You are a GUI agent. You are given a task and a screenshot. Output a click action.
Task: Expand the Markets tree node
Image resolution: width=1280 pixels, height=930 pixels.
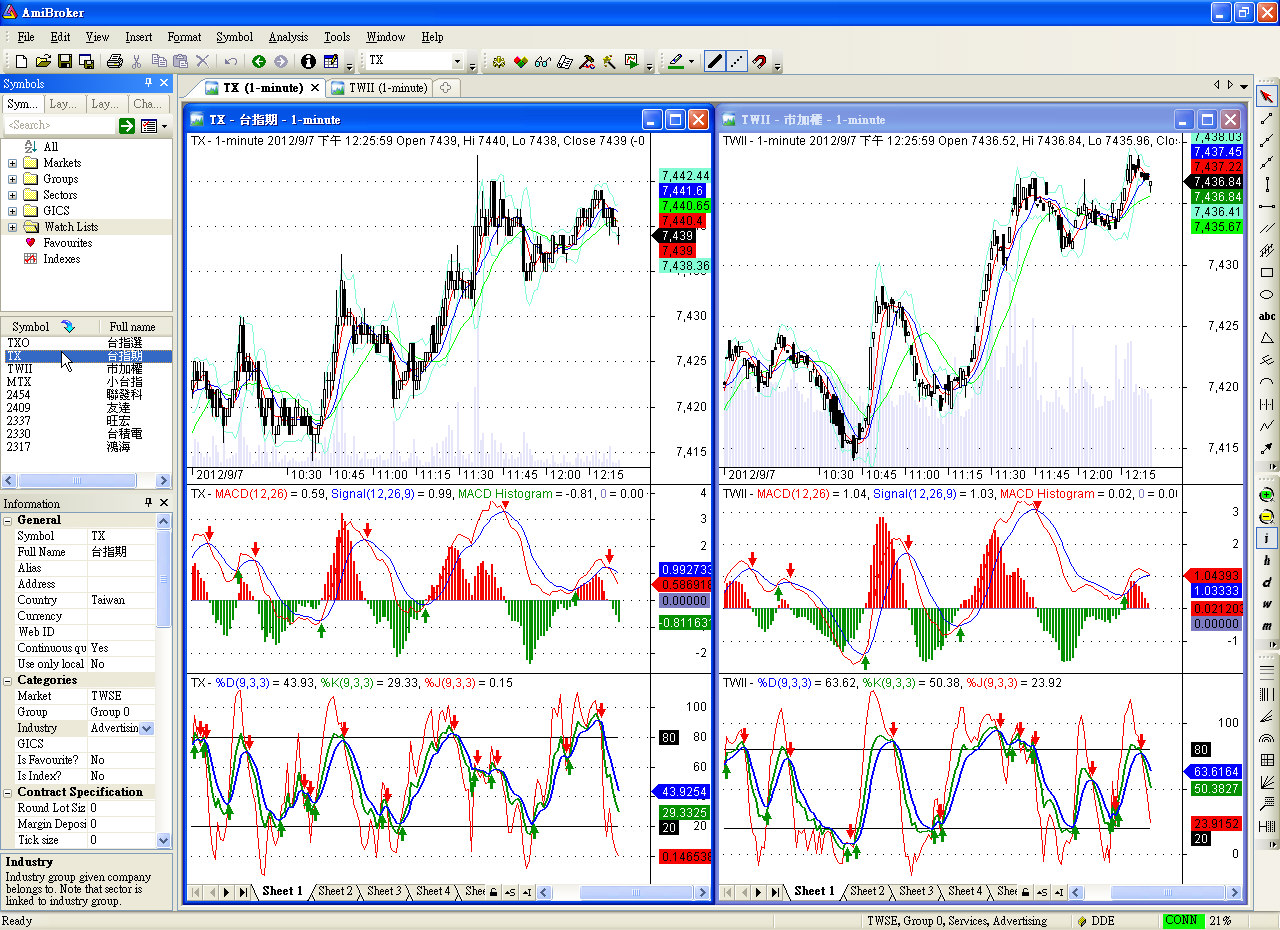(12, 163)
